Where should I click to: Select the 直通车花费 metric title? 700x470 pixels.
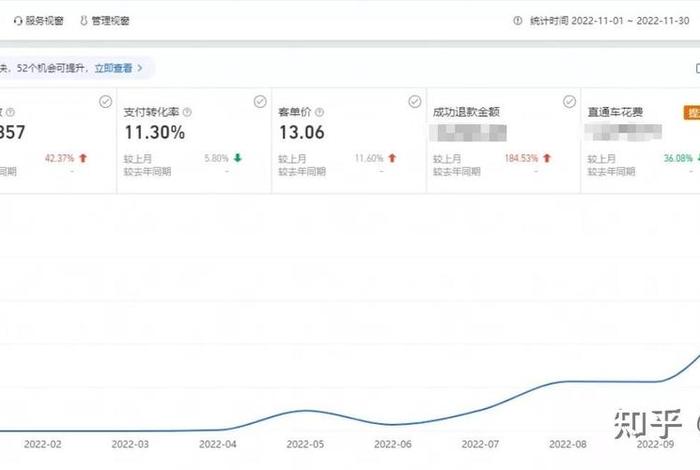(x=615, y=112)
